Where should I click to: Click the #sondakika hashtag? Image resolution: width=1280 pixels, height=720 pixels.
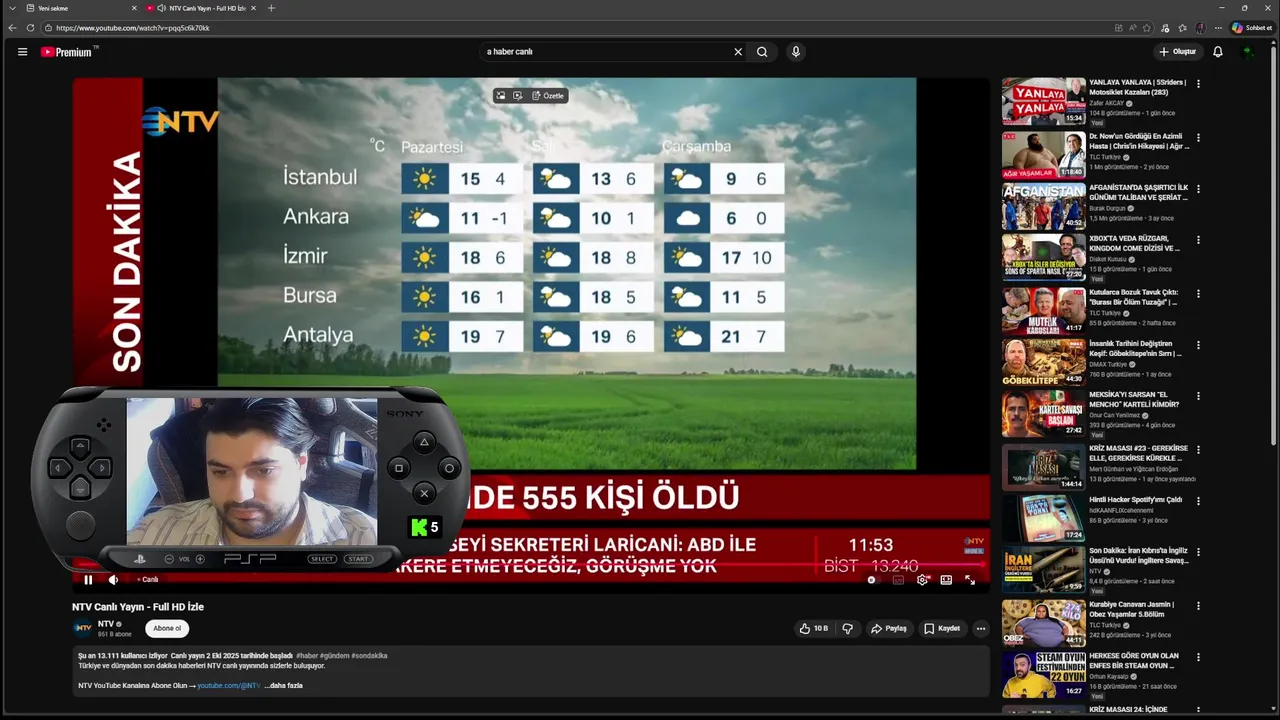369,656
